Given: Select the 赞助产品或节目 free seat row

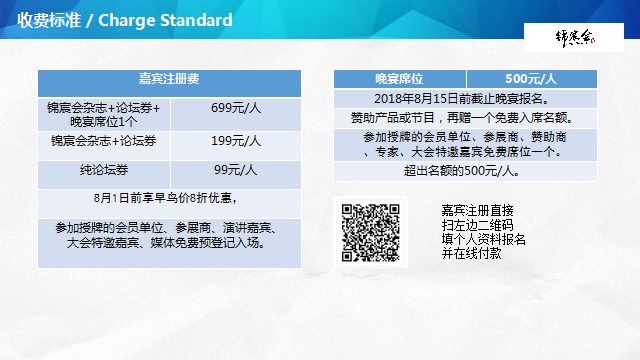Looking at the screenshot, I should pos(465,118).
